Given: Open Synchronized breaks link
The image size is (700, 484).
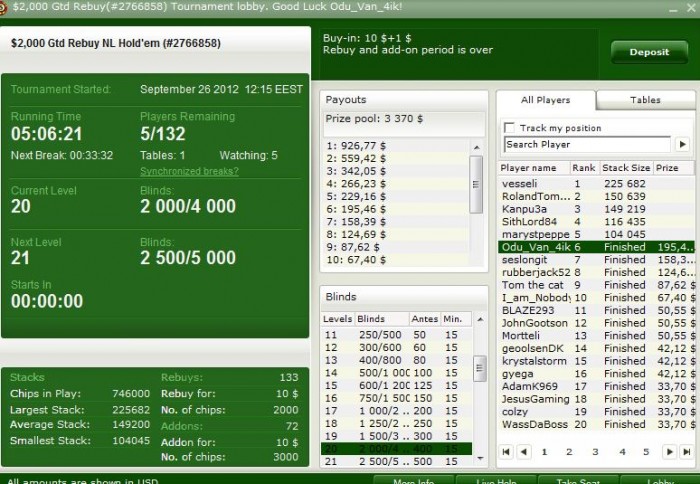Looking at the screenshot, I should 189,171.
